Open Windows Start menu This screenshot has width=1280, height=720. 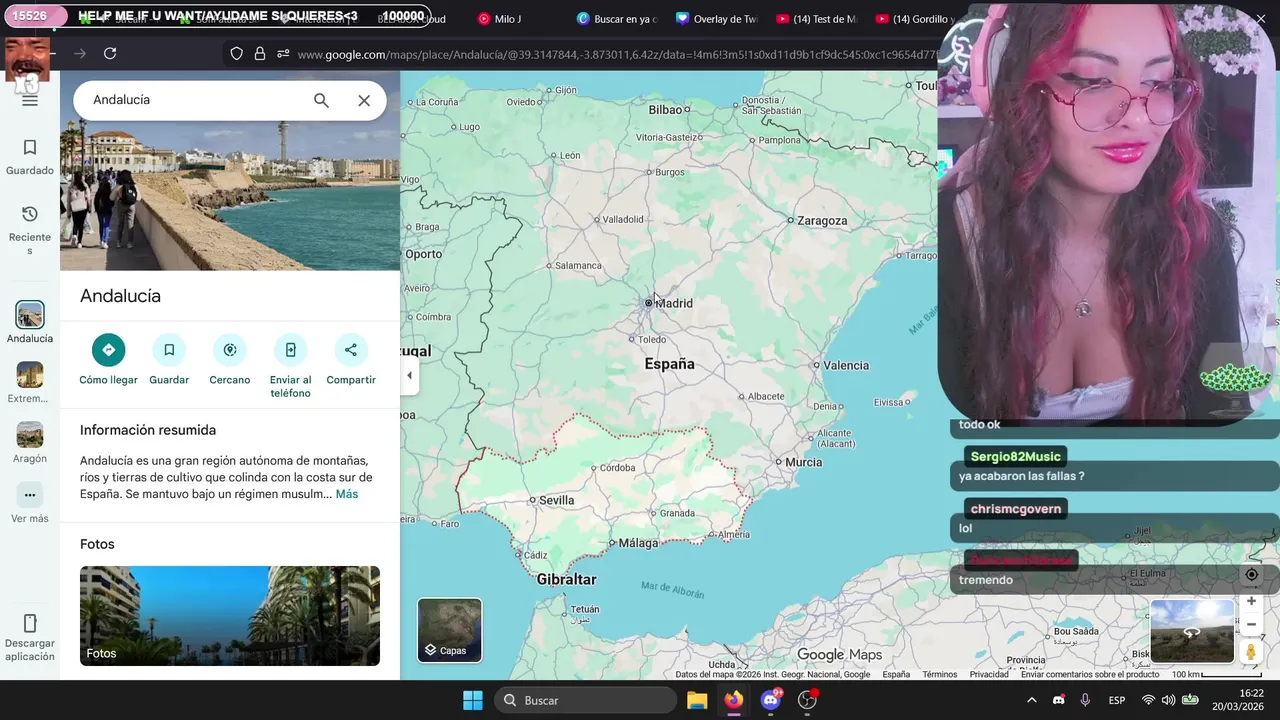(473, 700)
